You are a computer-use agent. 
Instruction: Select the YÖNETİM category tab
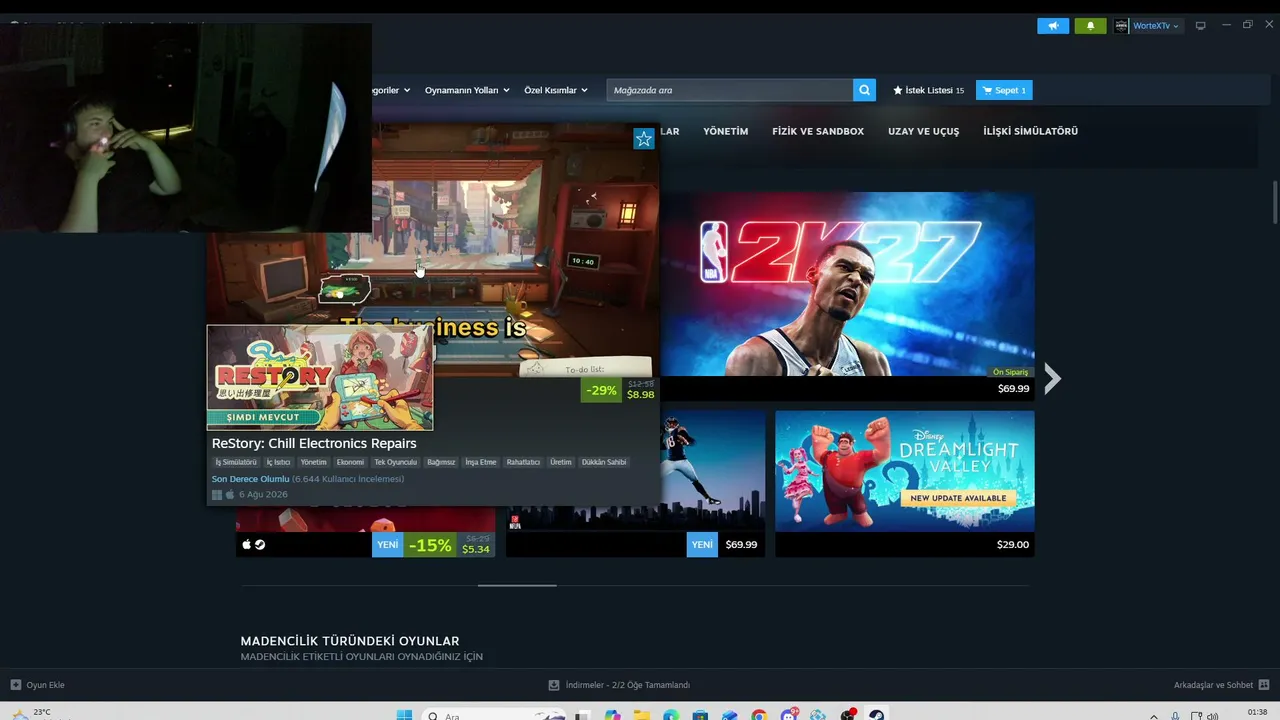point(726,131)
